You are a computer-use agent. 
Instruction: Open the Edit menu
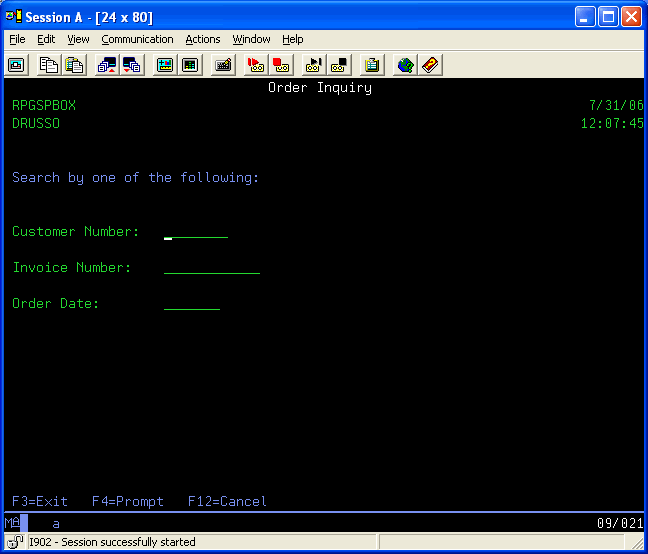point(46,39)
